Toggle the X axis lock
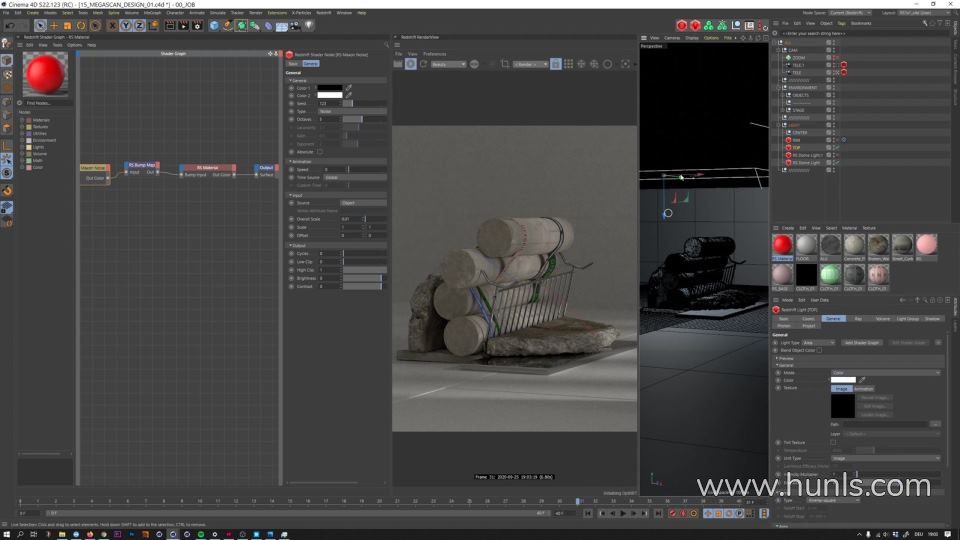The image size is (960, 540). coord(112,26)
